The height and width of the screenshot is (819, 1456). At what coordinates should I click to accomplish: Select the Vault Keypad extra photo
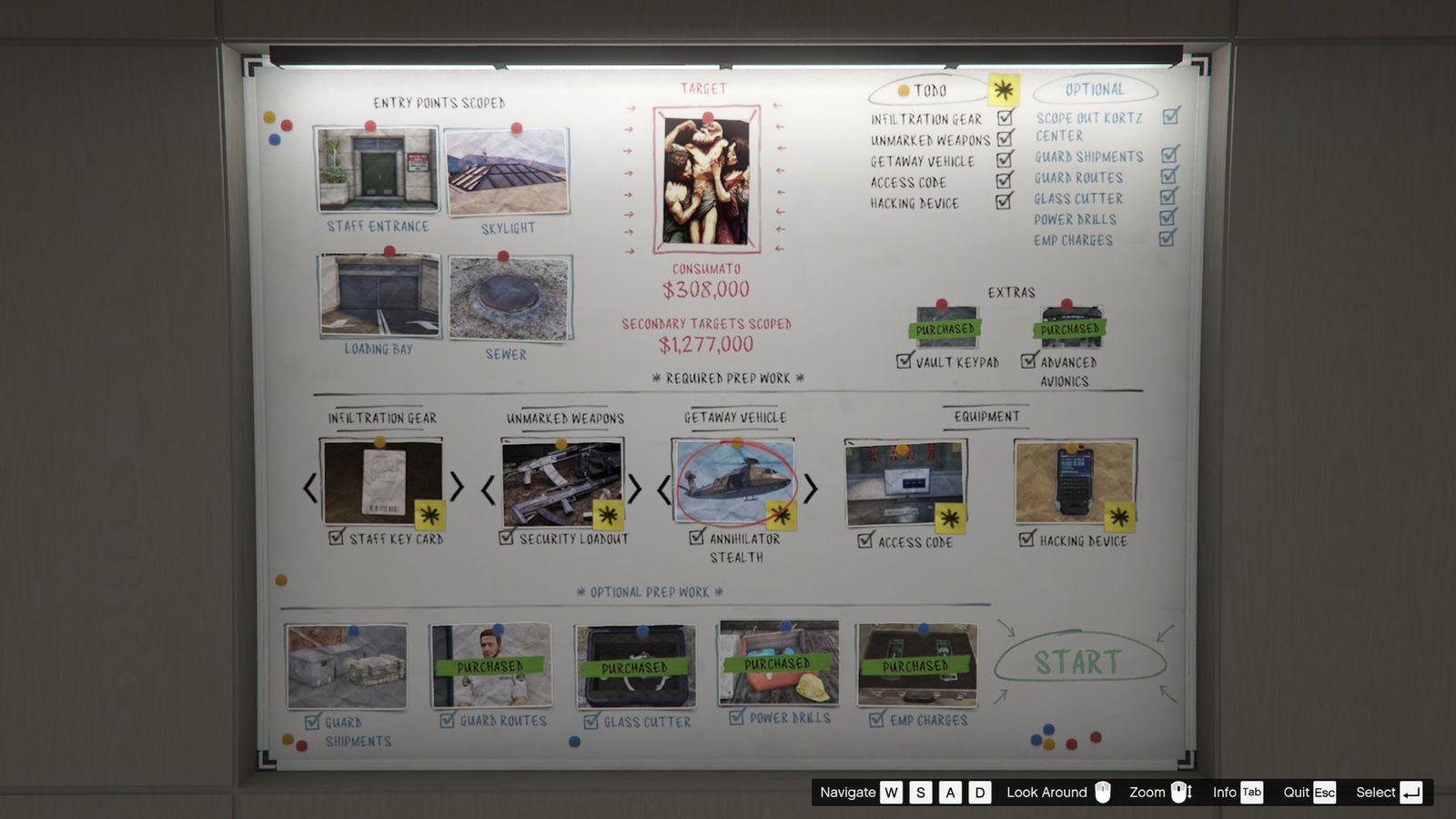(x=946, y=328)
